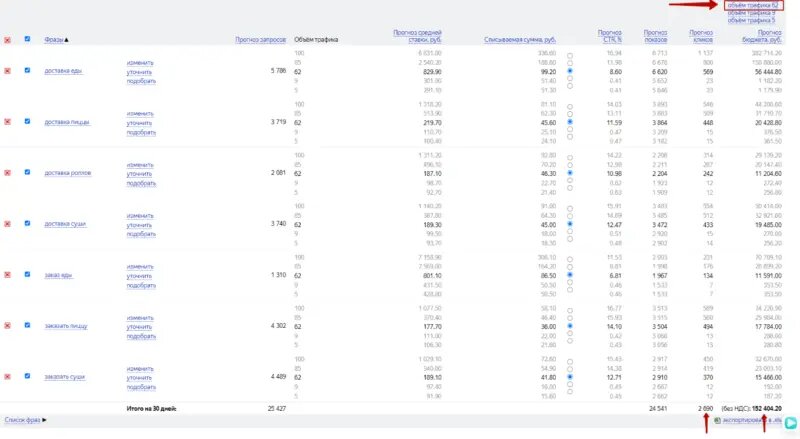
Task: Click the xls export file icon
Action: pyautogui.click(x=717, y=420)
